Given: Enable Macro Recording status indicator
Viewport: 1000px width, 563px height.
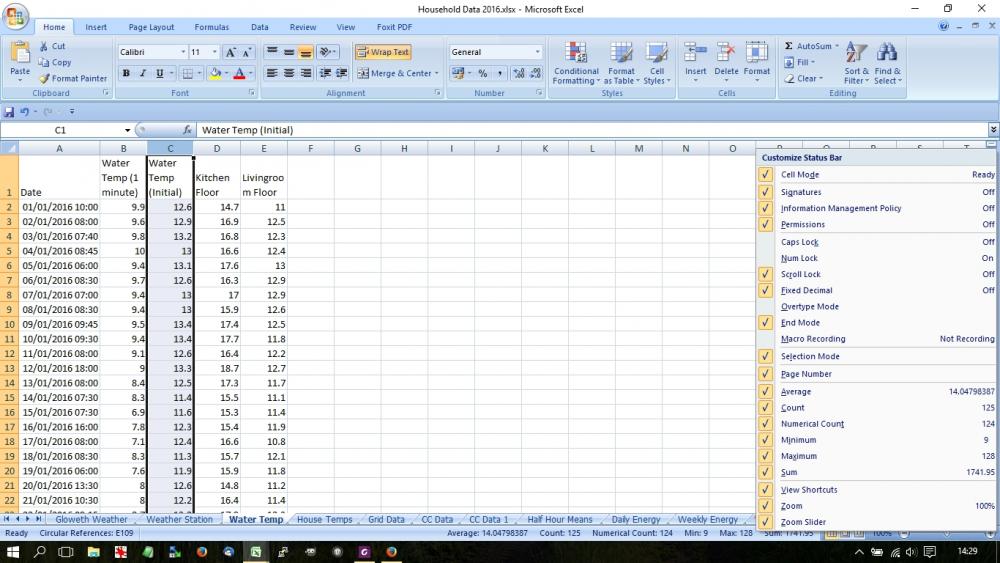Looking at the screenshot, I should click(x=877, y=339).
